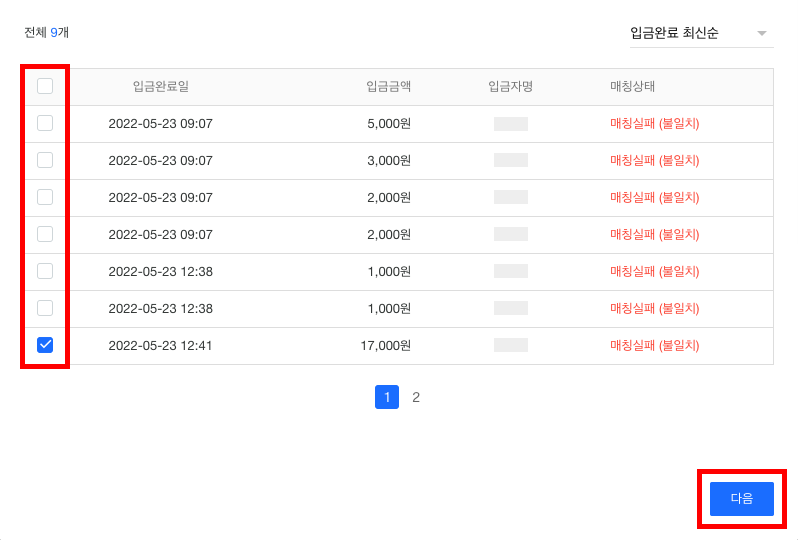Viewport: 798px width, 540px height.
Task: Check the 5,000원 deposit row checkbox
Action: [x=45, y=123]
